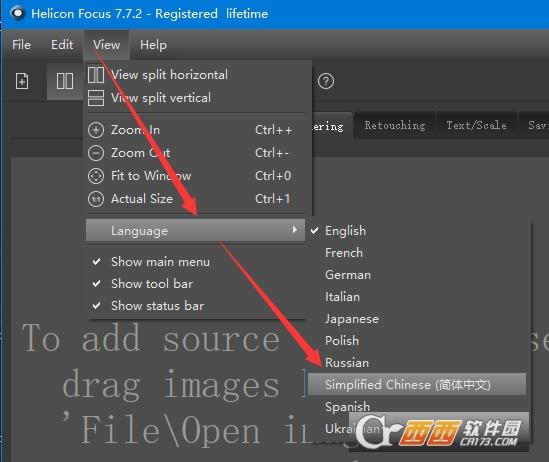Image resolution: width=549 pixels, height=462 pixels.
Task: Toggle Show tool bar option
Action: coord(196,284)
